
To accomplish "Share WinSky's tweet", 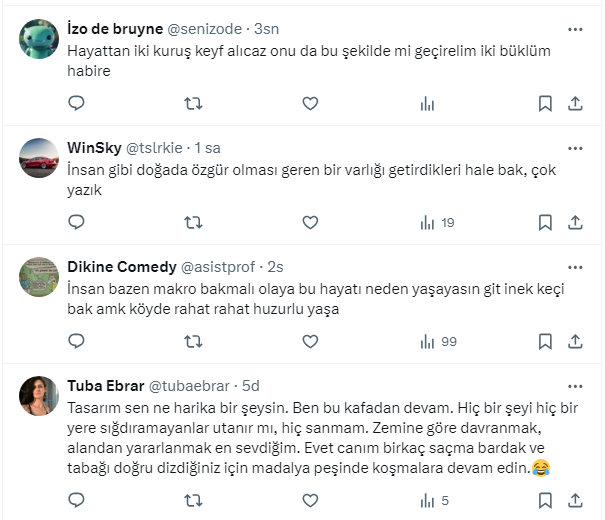I will 575,222.
